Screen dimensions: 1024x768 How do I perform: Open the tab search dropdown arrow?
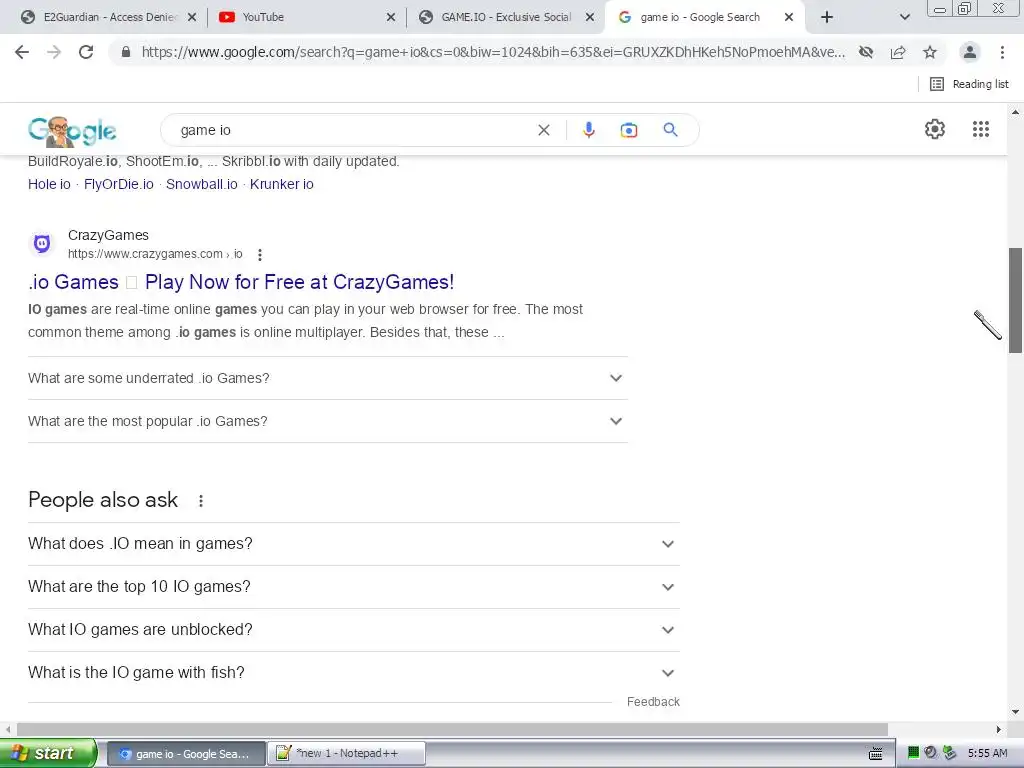click(904, 18)
